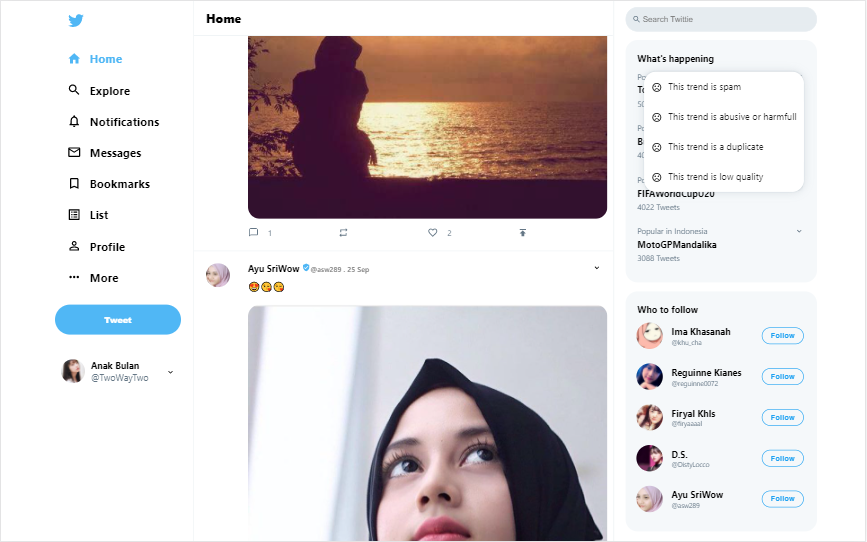
Task: Follow D.S.
Action: (x=782, y=458)
